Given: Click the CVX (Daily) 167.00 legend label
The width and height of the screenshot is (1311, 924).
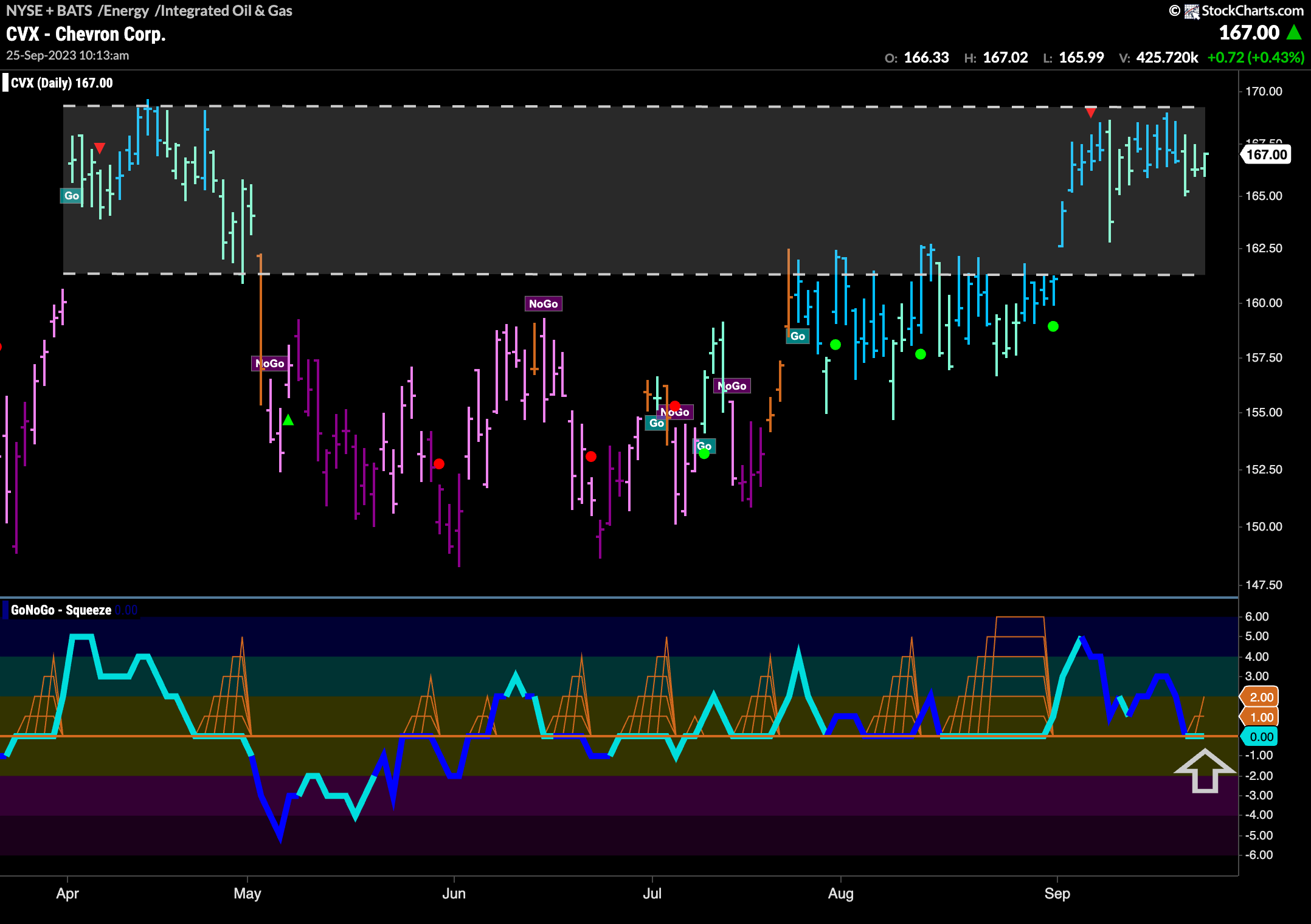Looking at the screenshot, I should [x=61, y=83].
